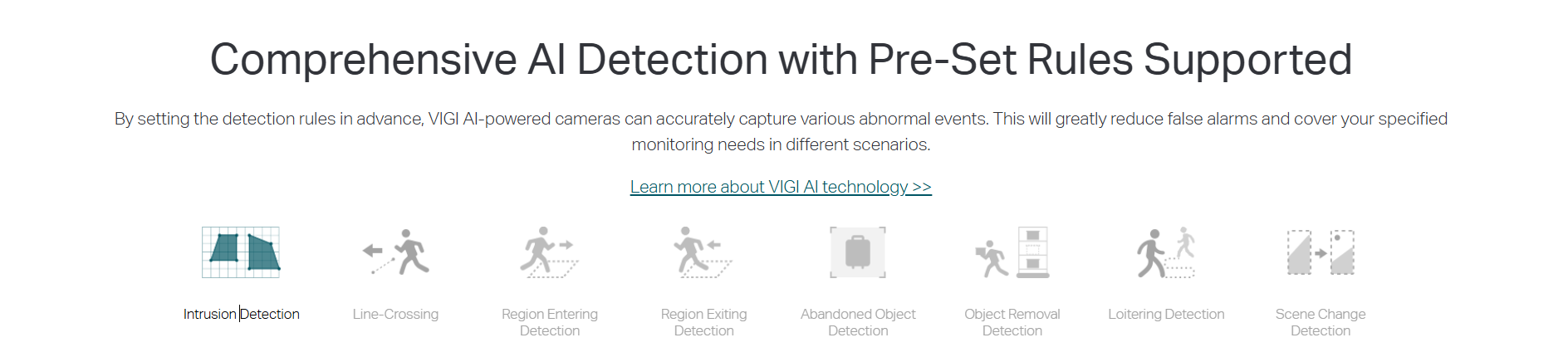Click the Comprehensive AI Detection heading
1568x357 pixels.
point(781,60)
